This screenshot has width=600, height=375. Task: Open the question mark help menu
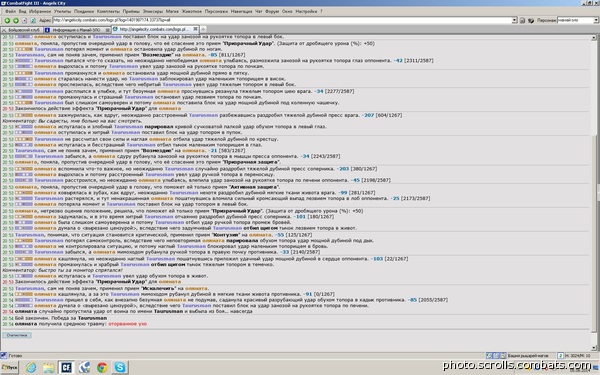pyautogui.click(x=321, y=11)
